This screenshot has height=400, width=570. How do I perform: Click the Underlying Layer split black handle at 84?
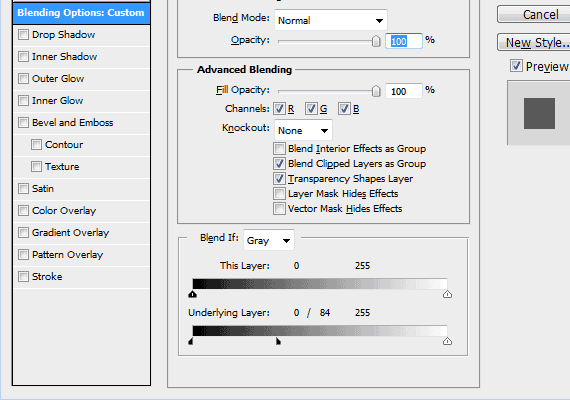[x=278, y=341]
